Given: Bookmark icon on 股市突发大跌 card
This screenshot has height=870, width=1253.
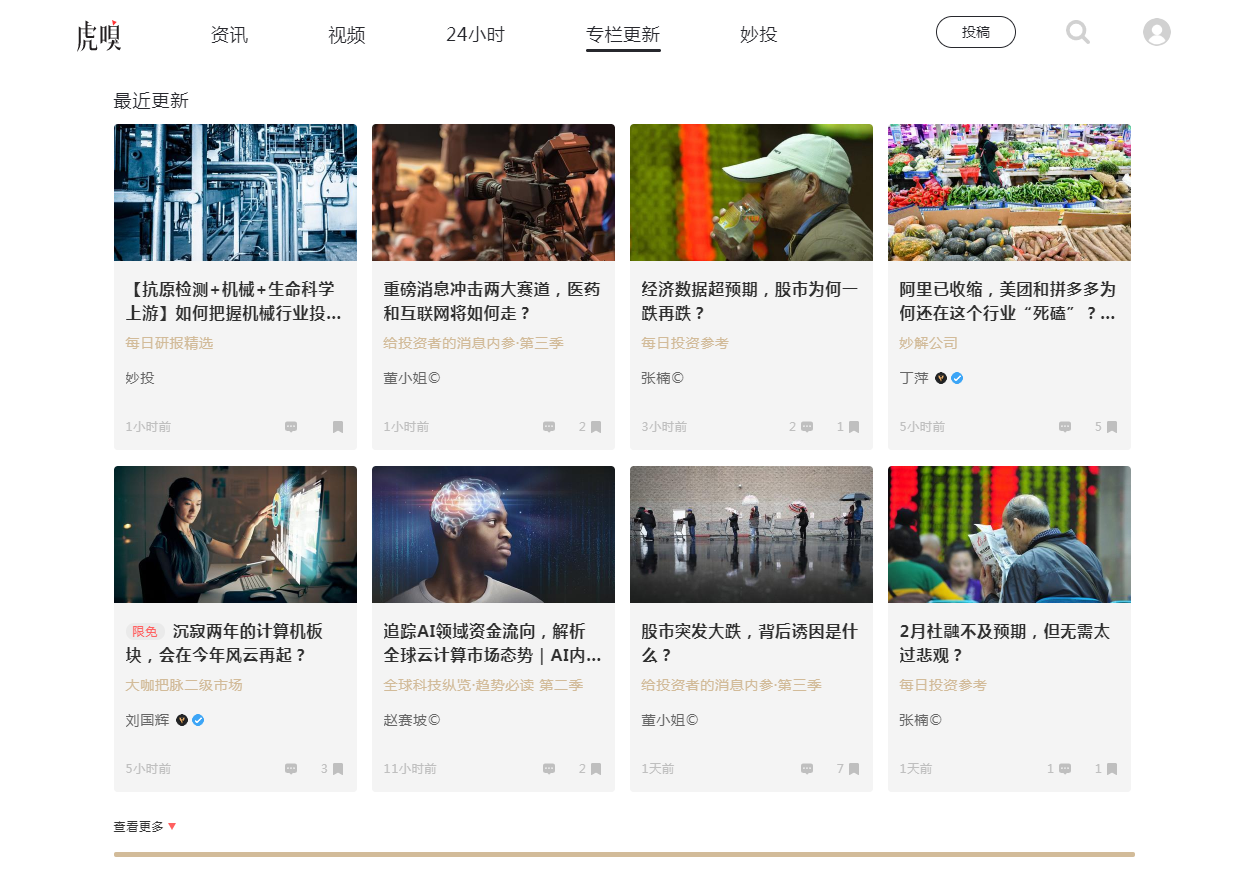Looking at the screenshot, I should [x=854, y=769].
